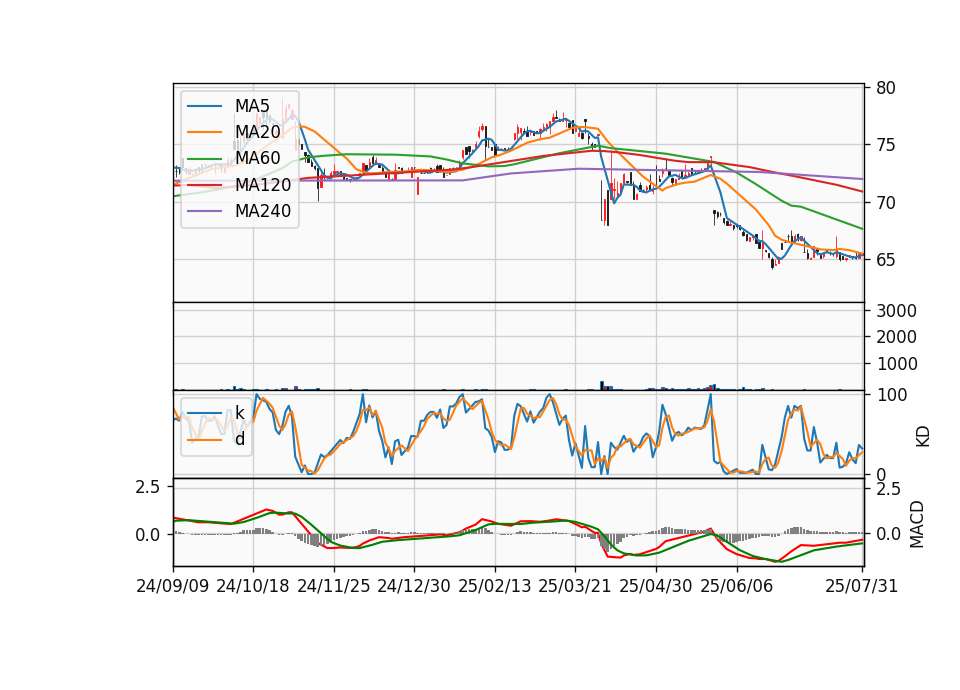This screenshot has width=960, height=690.
Task: Click the 25/07/31 date label
Action: (861, 586)
